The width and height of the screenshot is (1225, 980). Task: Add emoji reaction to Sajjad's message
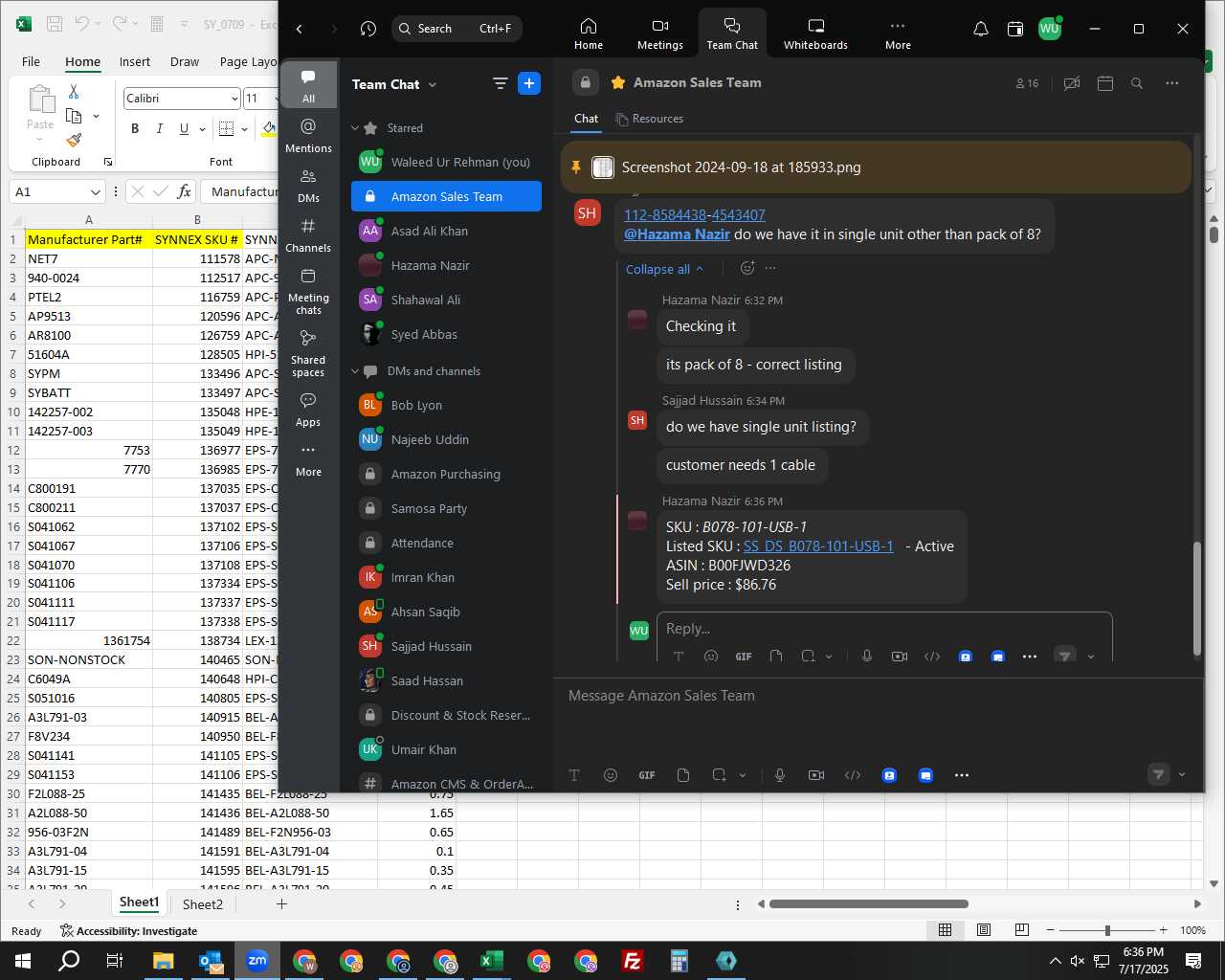pos(747,269)
